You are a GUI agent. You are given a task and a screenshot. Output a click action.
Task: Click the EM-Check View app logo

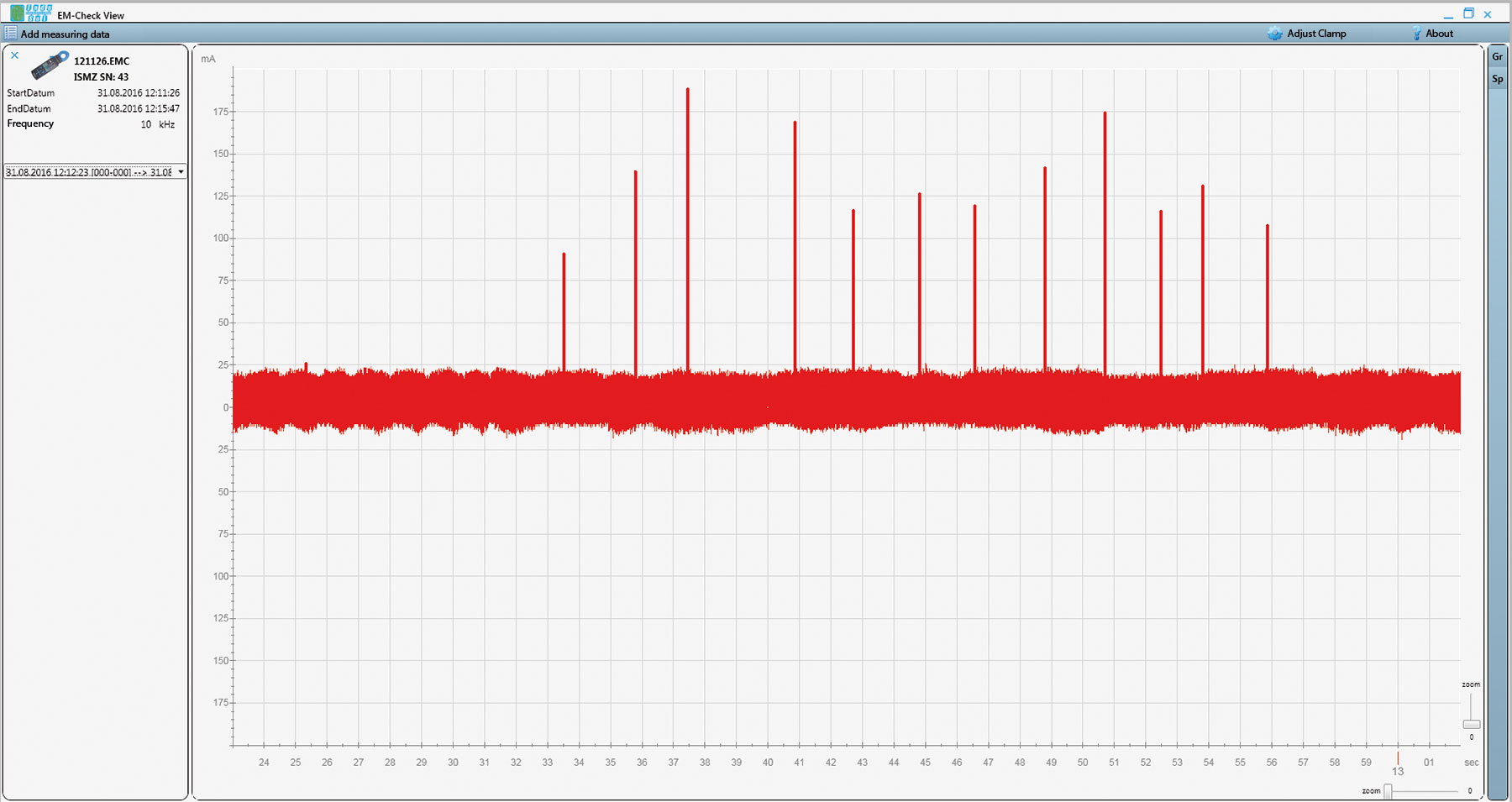pyautogui.click(x=31, y=13)
